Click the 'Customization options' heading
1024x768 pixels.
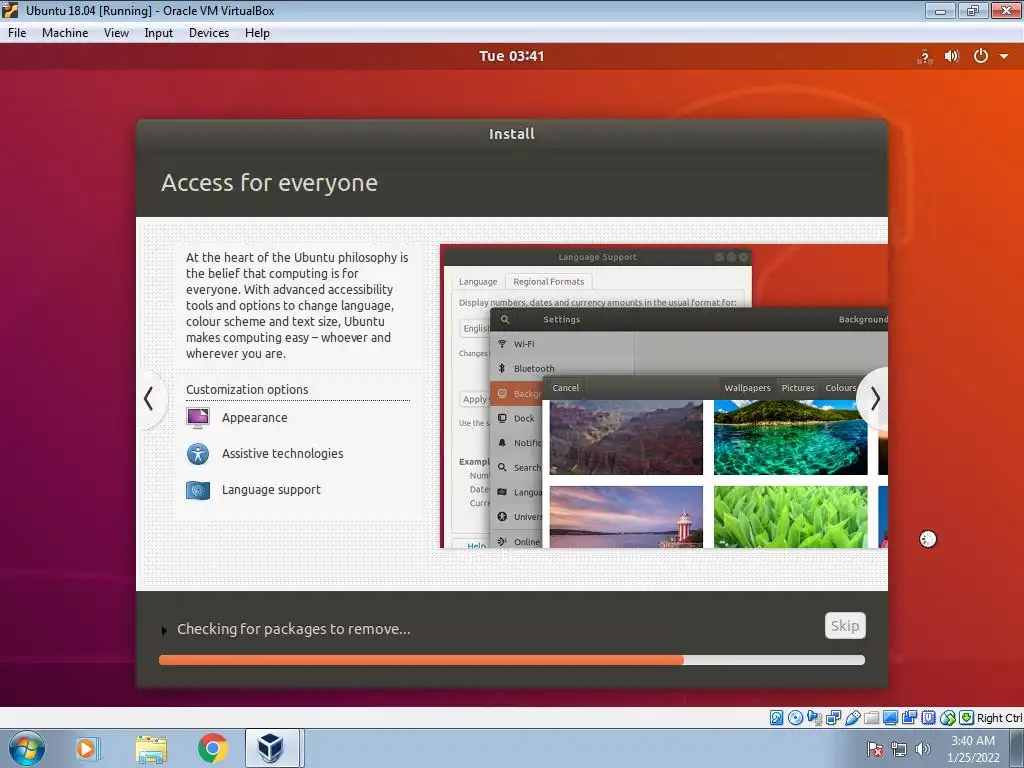(x=247, y=389)
